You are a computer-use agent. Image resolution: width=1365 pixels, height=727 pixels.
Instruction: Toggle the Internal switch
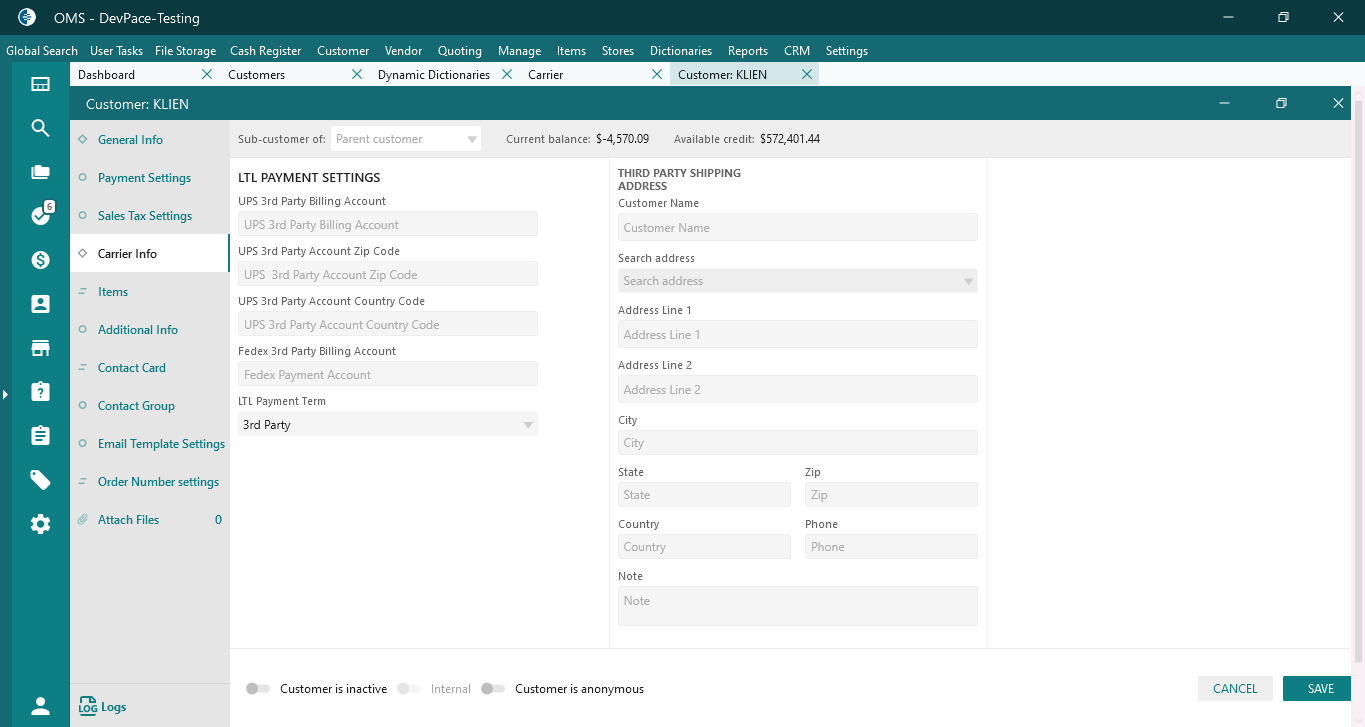pyautogui.click(x=409, y=689)
